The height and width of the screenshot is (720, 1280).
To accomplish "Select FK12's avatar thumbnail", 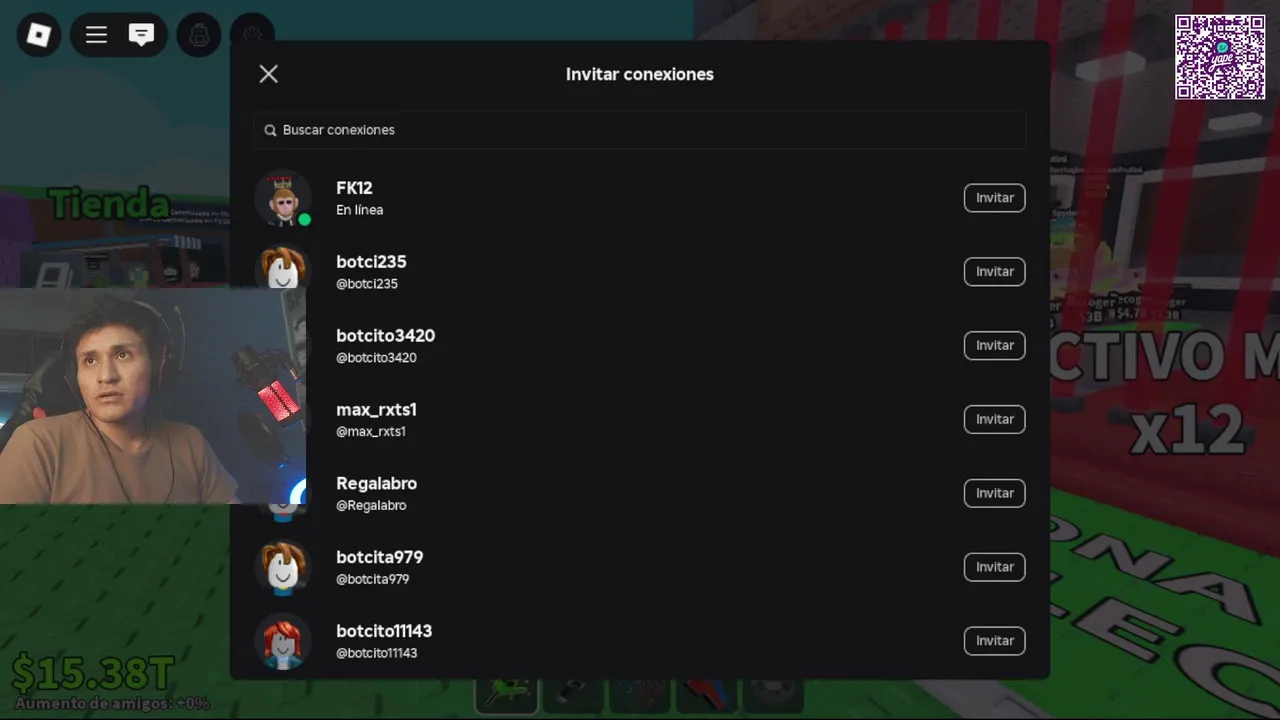I will [x=283, y=198].
